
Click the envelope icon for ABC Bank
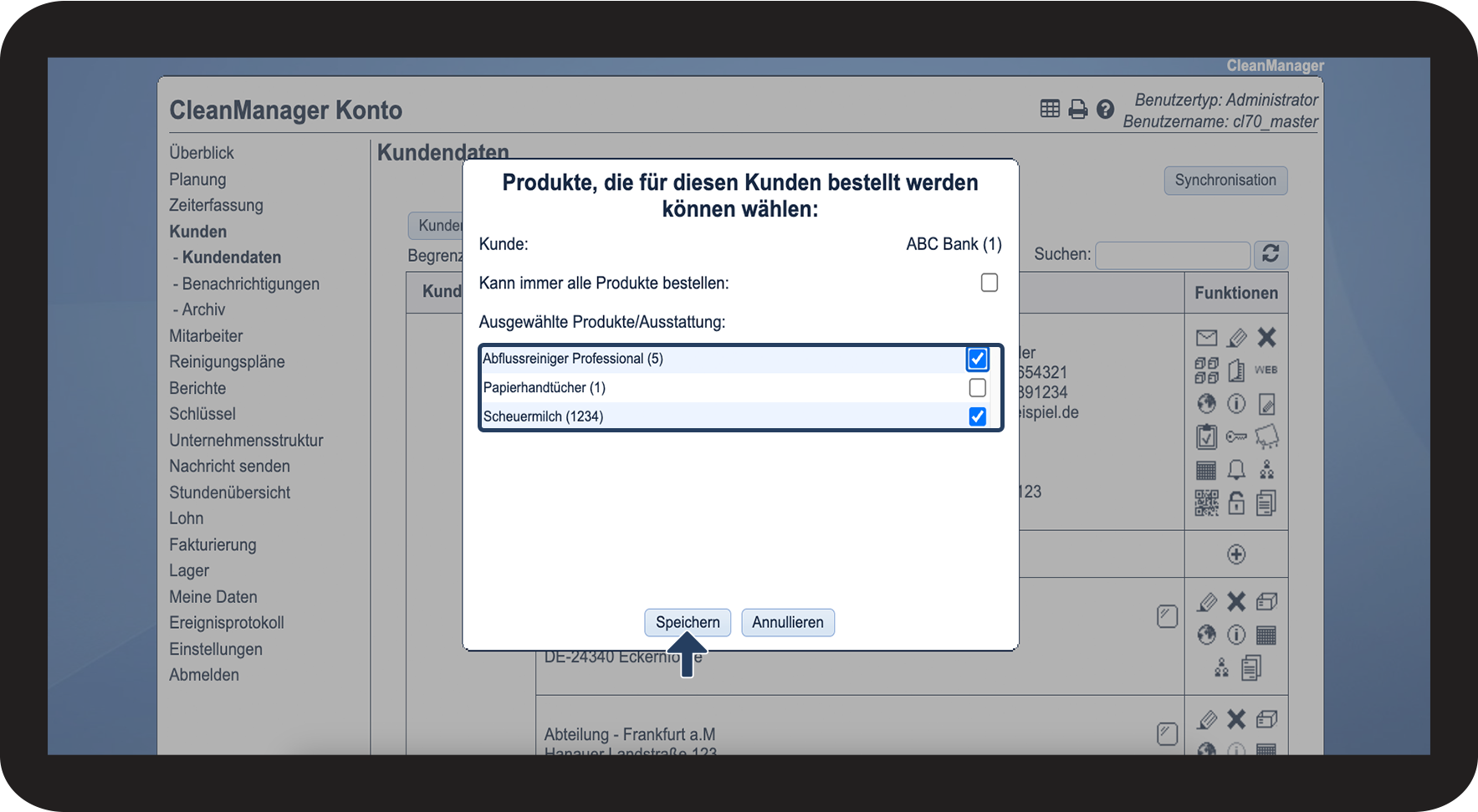pyautogui.click(x=1206, y=338)
